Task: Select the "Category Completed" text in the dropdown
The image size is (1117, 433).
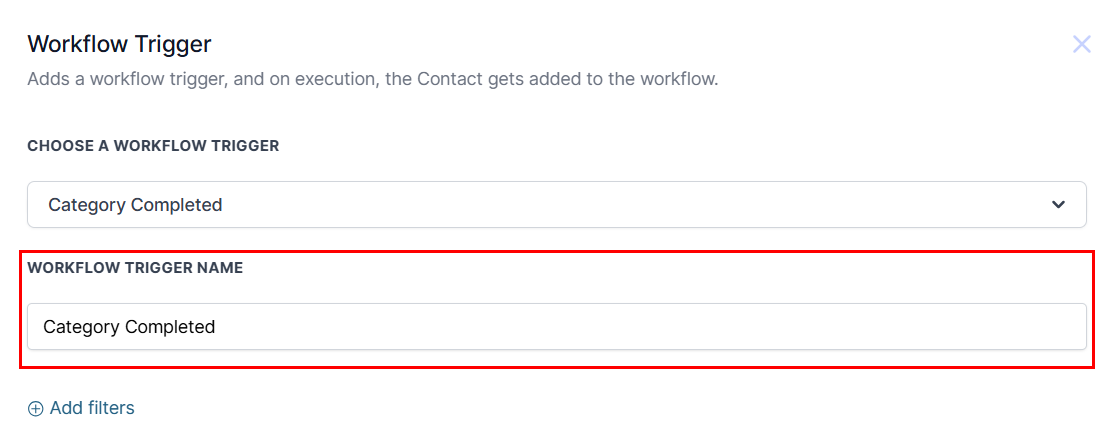Action: [135, 205]
